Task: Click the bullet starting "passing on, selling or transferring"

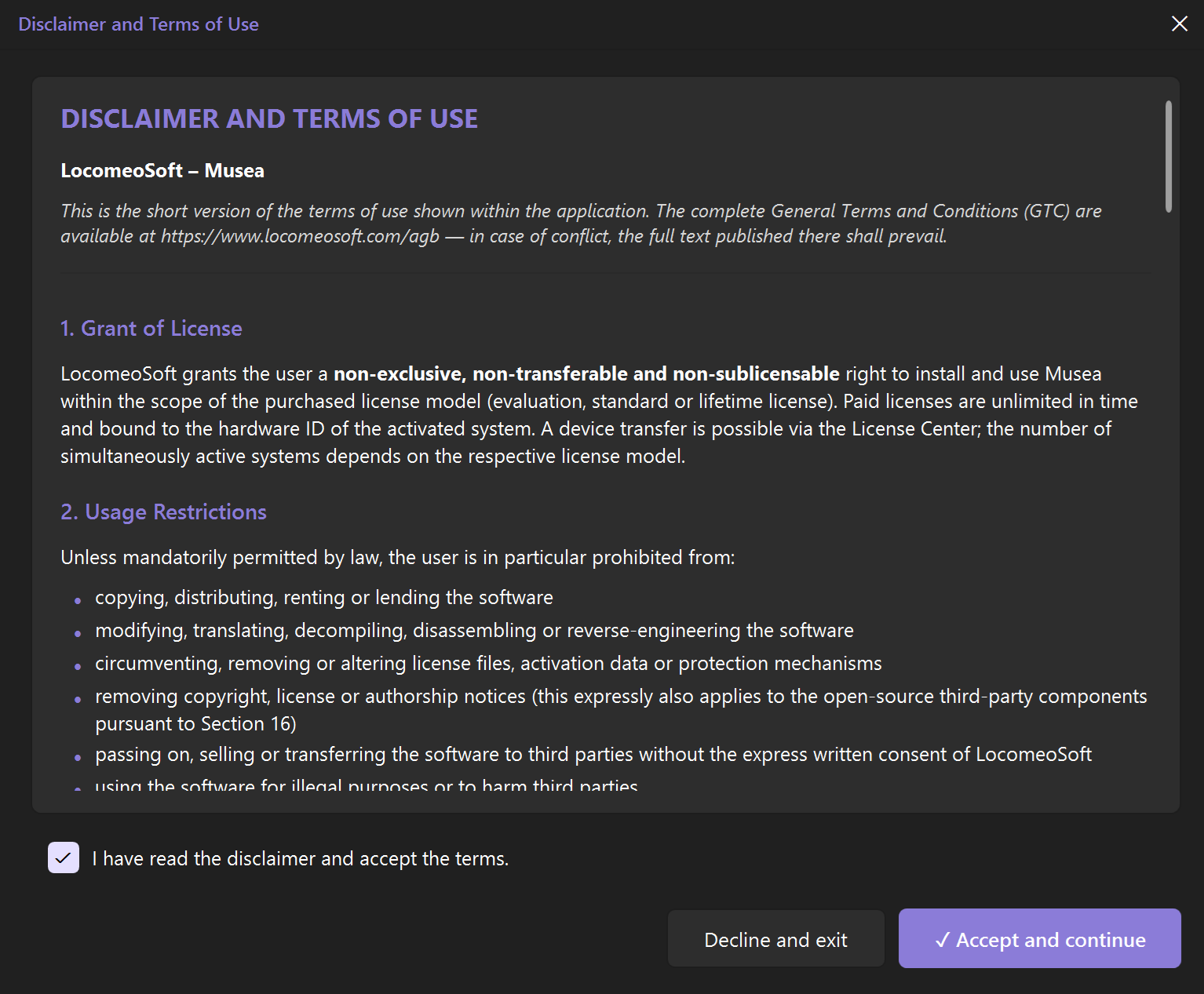Action: click(x=593, y=754)
